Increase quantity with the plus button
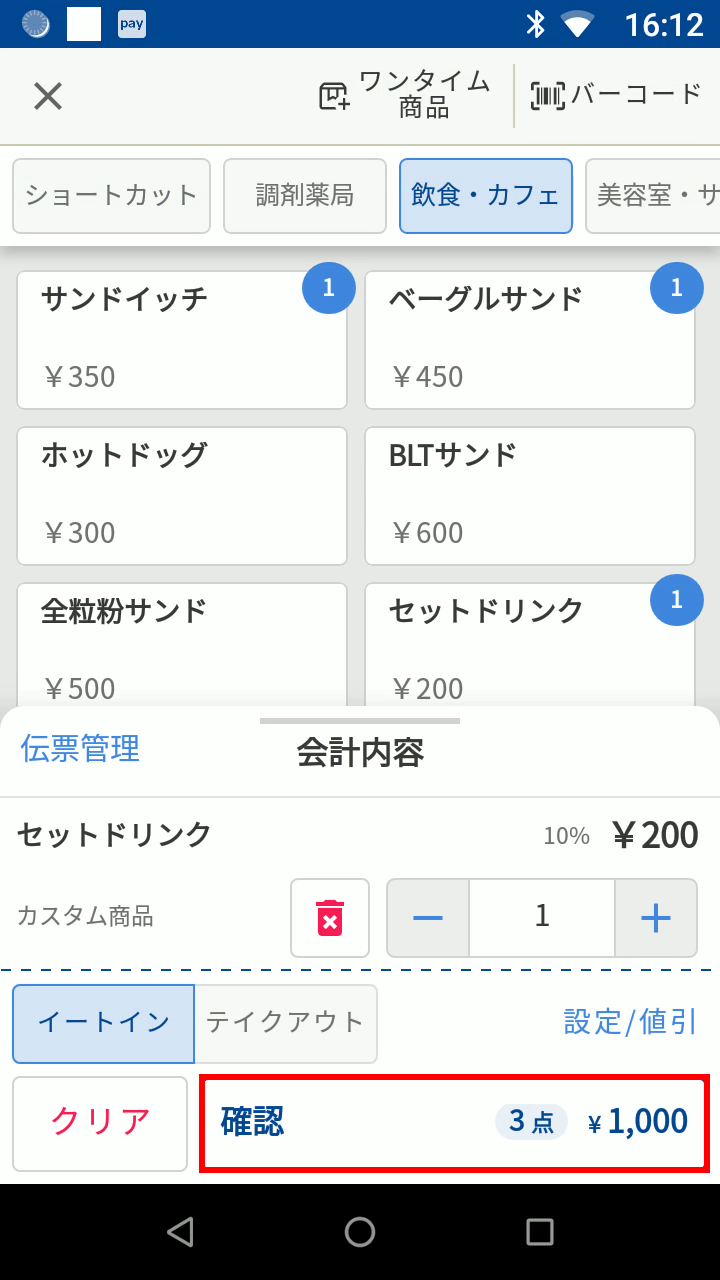The image size is (720, 1280). click(x=655, y=918)
